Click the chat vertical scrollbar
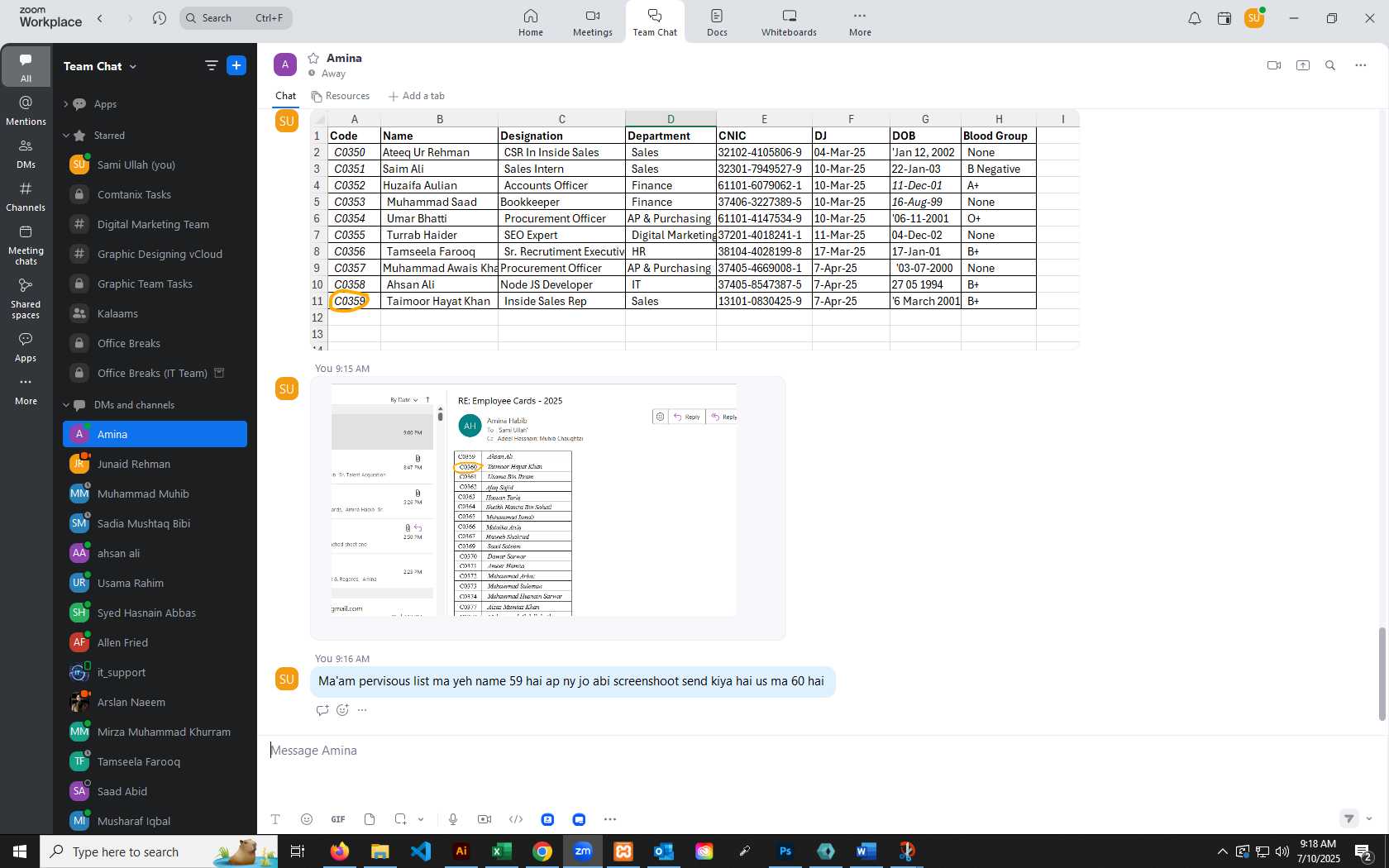Image resolution: width=1389 pixels, height=868 pixels. click(x=1381, y=674)
